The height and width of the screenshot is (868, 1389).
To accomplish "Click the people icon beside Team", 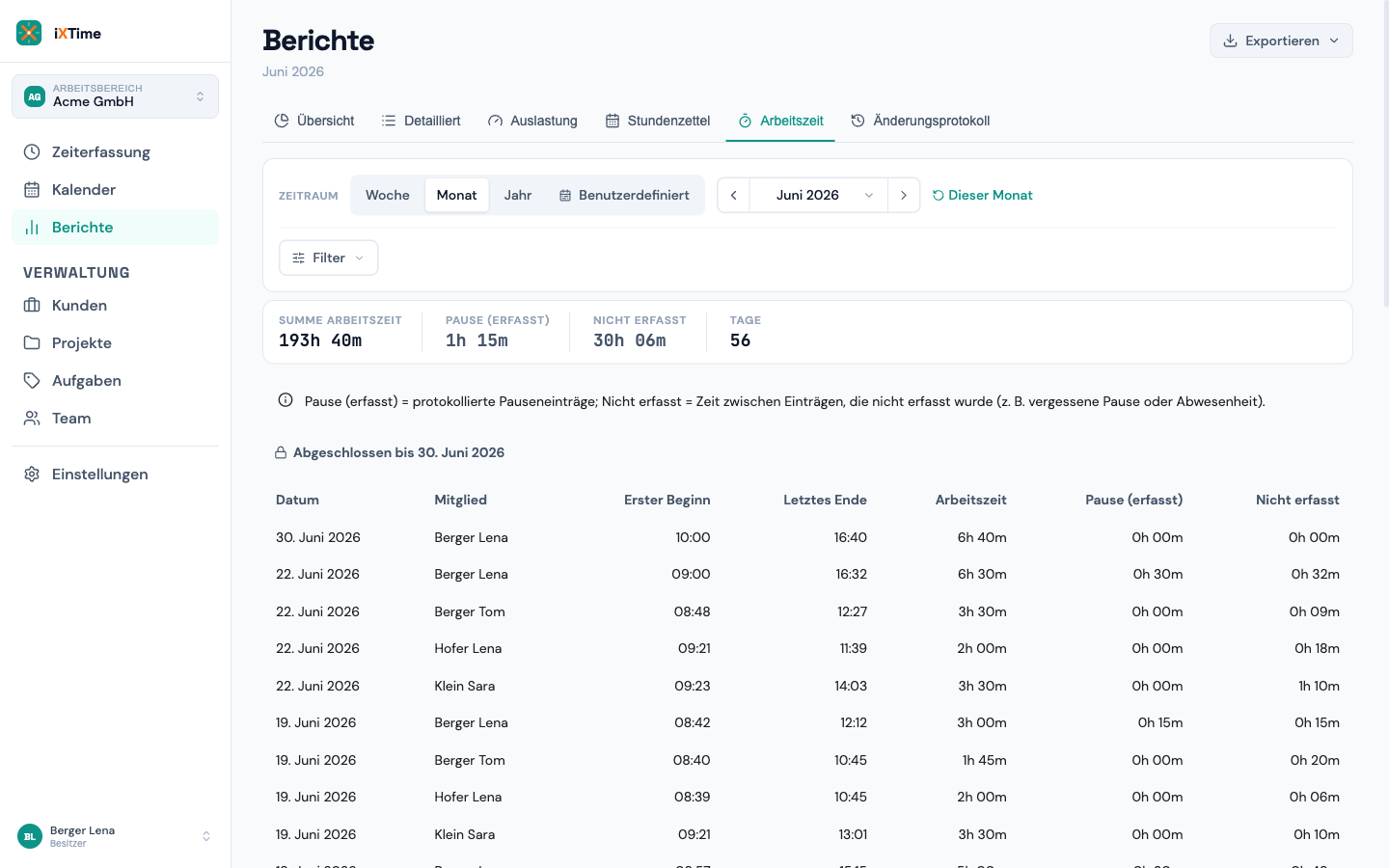I will pos(32,419).
